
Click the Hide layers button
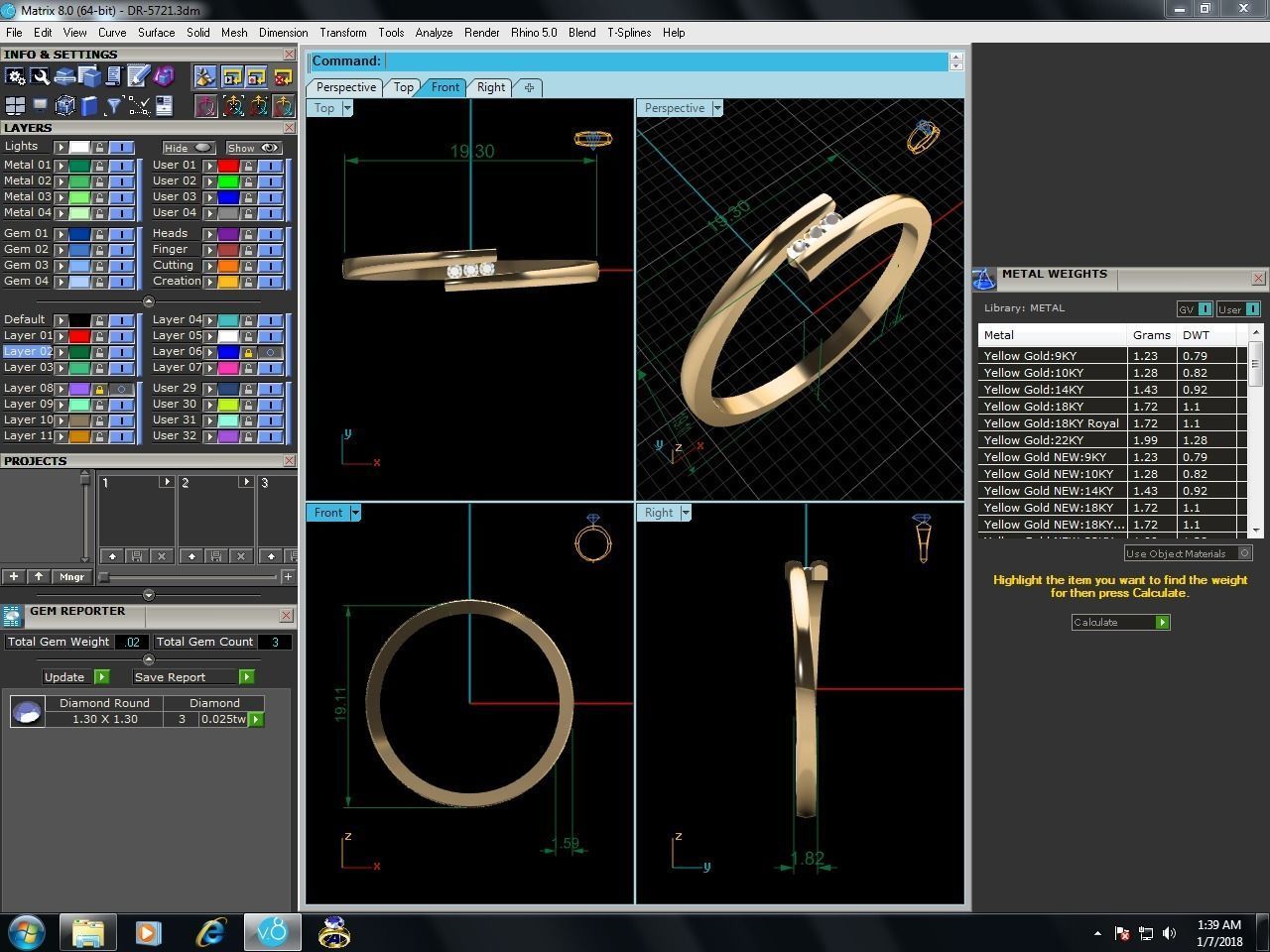(x=189, y=148)
